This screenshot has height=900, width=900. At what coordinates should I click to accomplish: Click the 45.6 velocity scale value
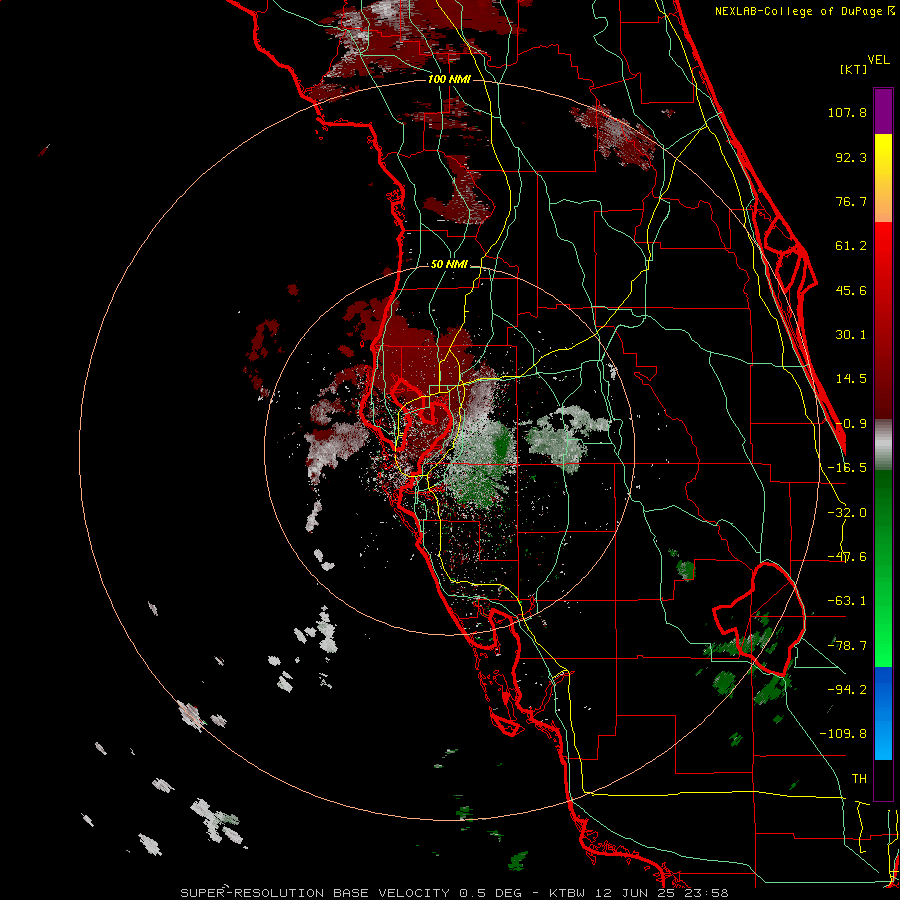pyautogui.click(x=851, y=290)
